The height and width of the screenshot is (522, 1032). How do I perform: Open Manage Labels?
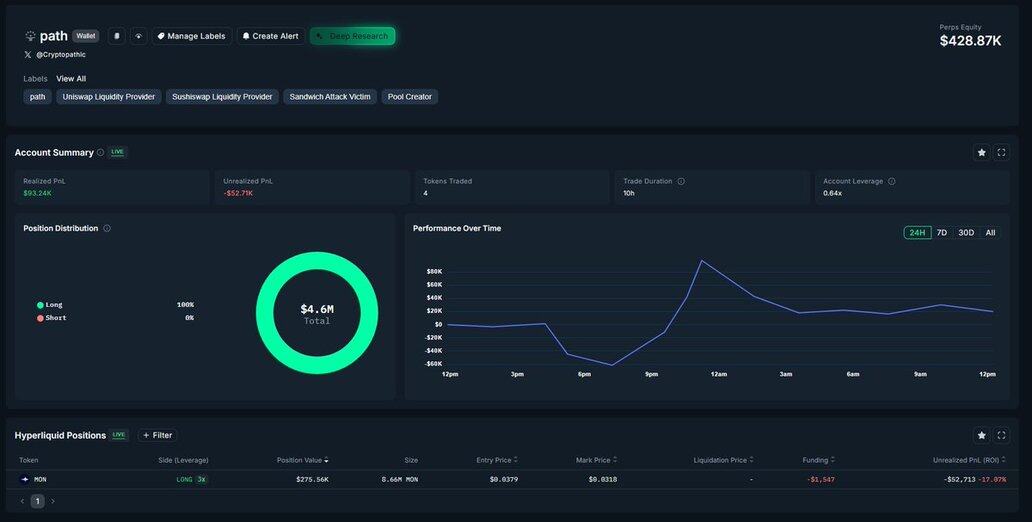(x=191, y=36)
